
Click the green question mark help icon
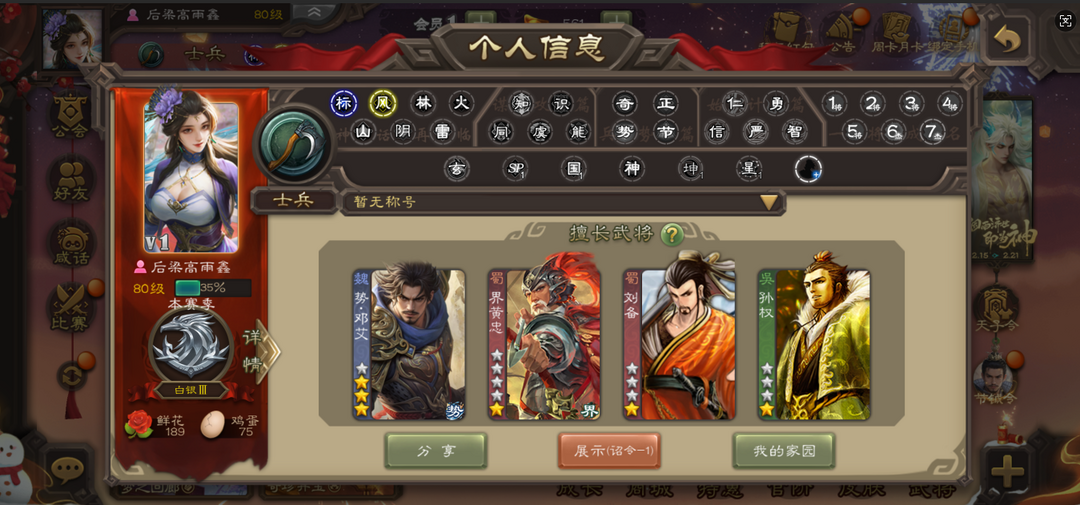(x=672, y=234)
